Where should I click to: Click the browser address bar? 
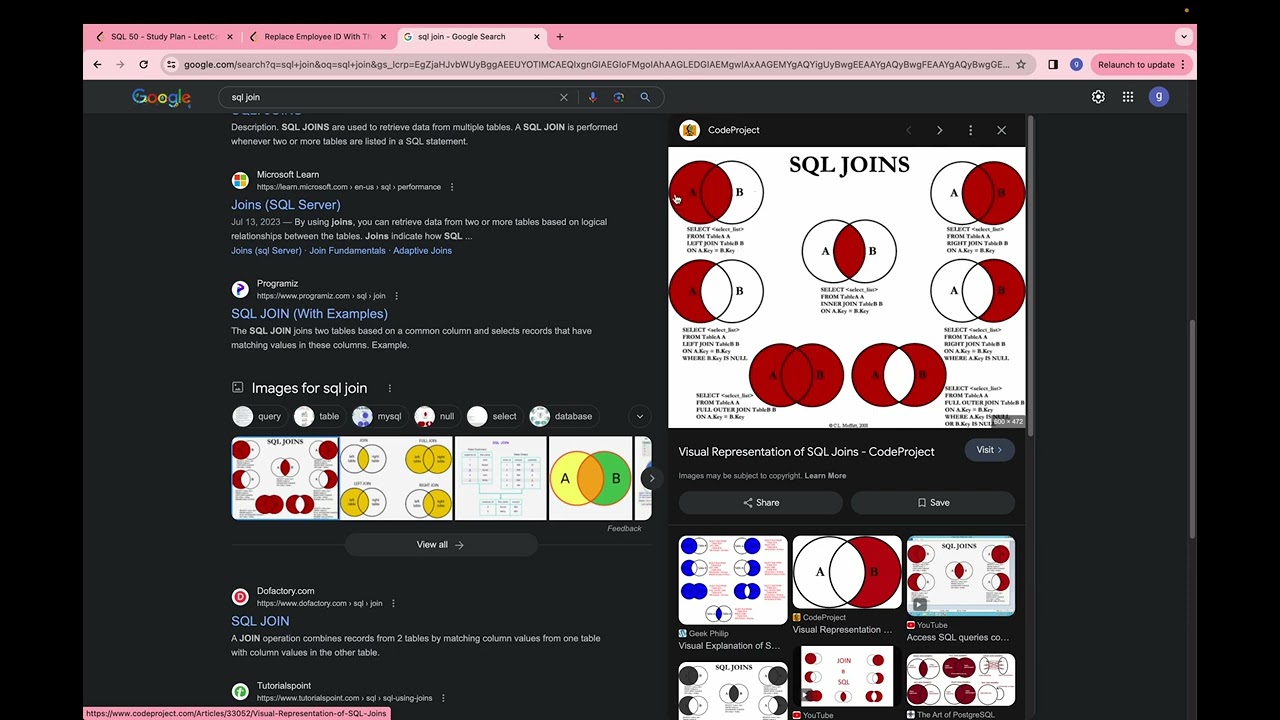click(x=596, y=64)
